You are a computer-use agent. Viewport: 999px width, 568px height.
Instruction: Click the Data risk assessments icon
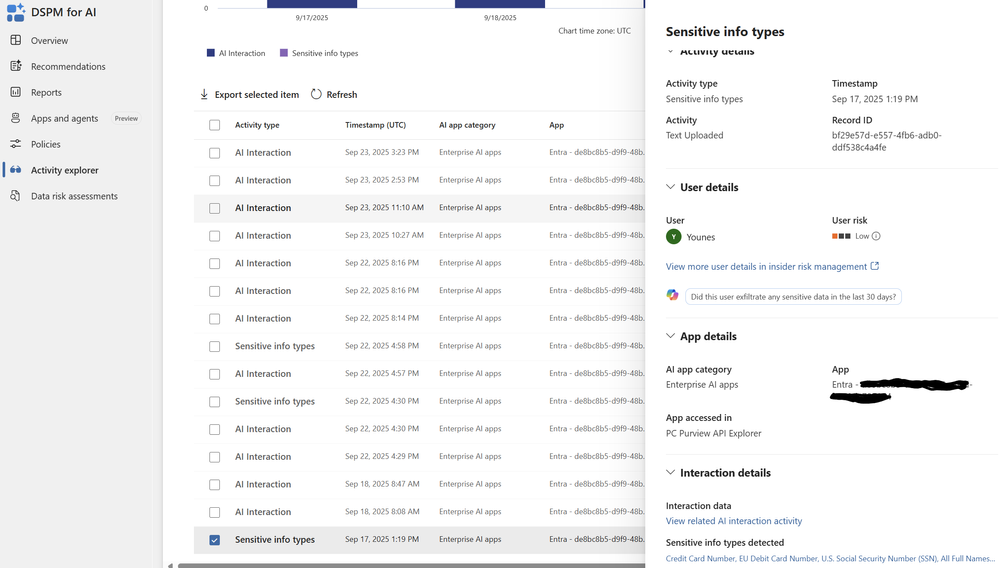(x=15, y=196)
